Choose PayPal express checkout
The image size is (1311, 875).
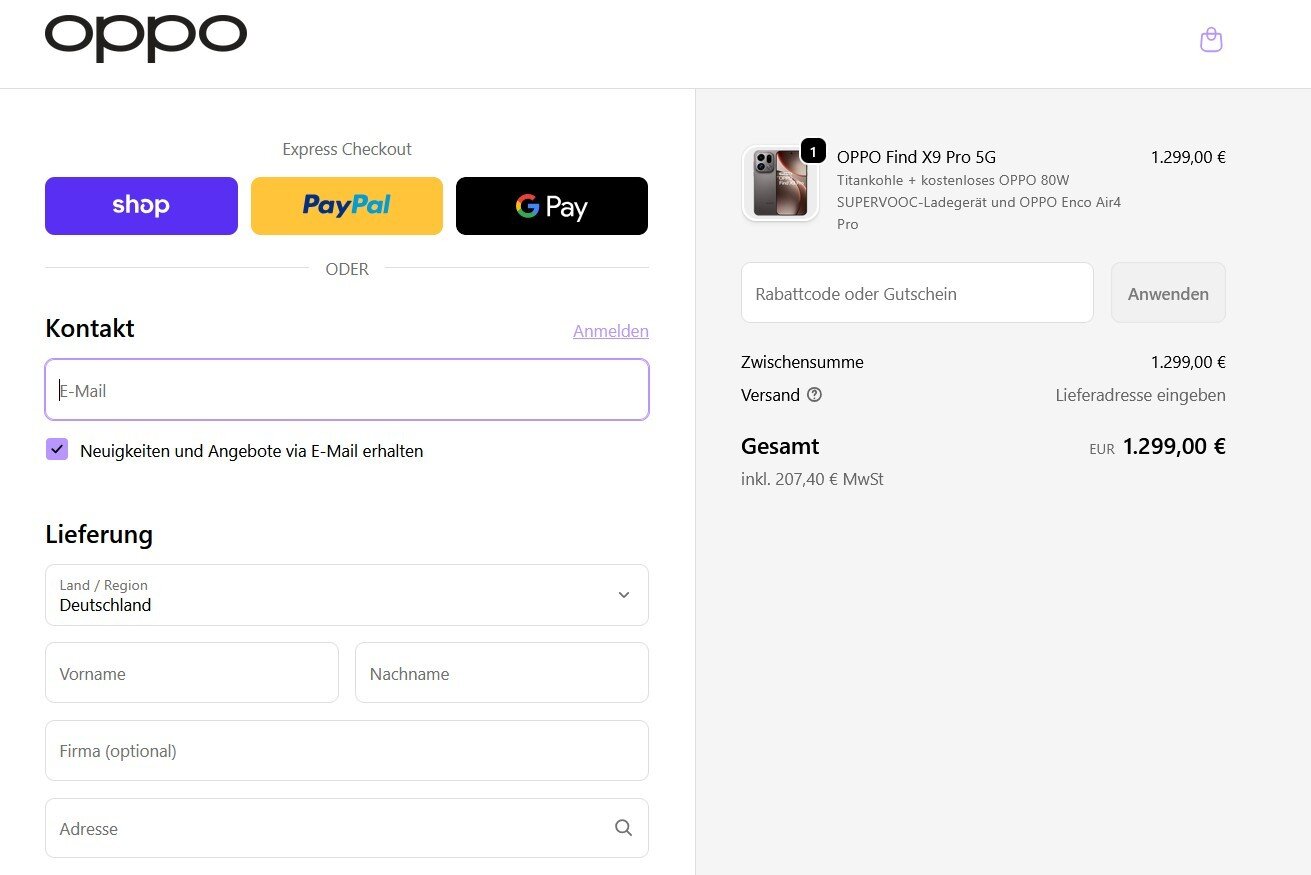[x=346, y=206]
